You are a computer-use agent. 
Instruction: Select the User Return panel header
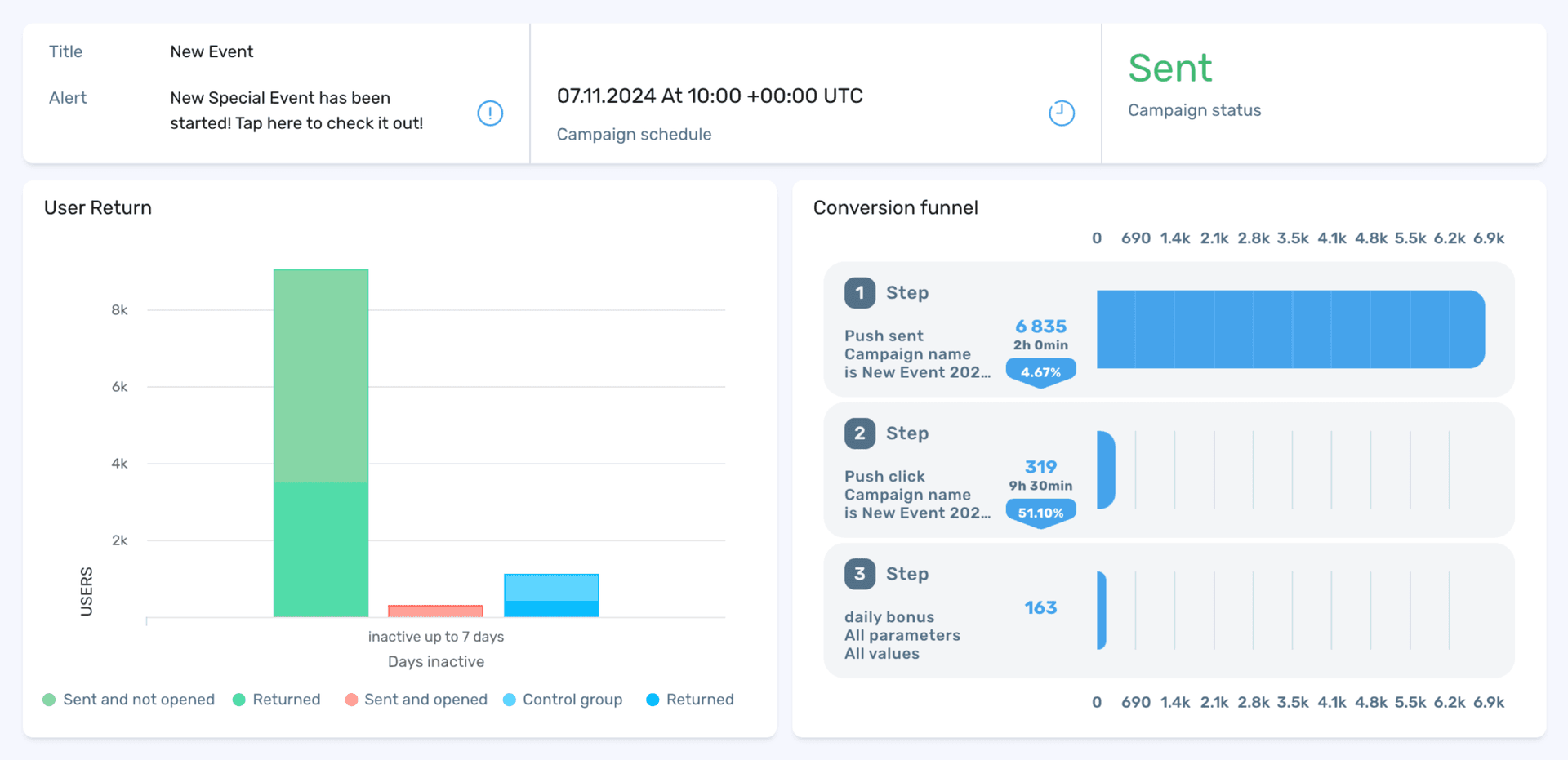pyautogui.click(x=97, y=207)
